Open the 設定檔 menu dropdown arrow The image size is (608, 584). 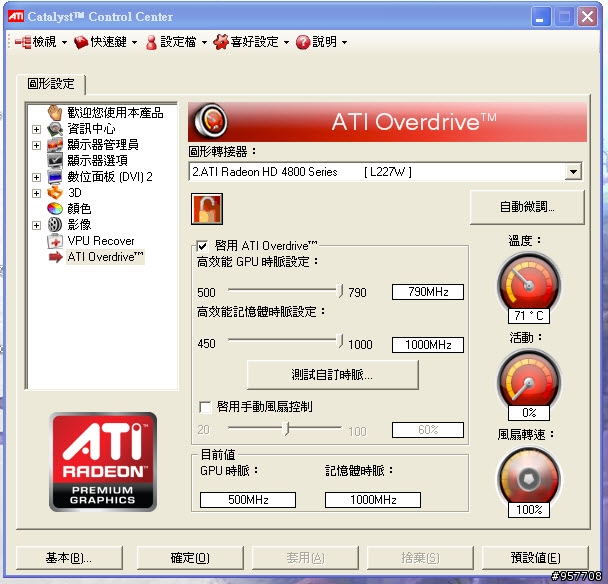(204, 42)
